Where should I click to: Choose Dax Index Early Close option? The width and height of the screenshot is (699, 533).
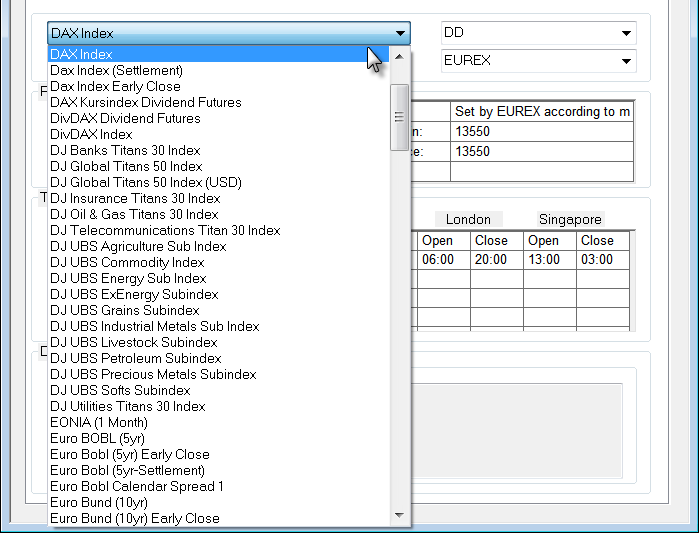click(115, 86)
